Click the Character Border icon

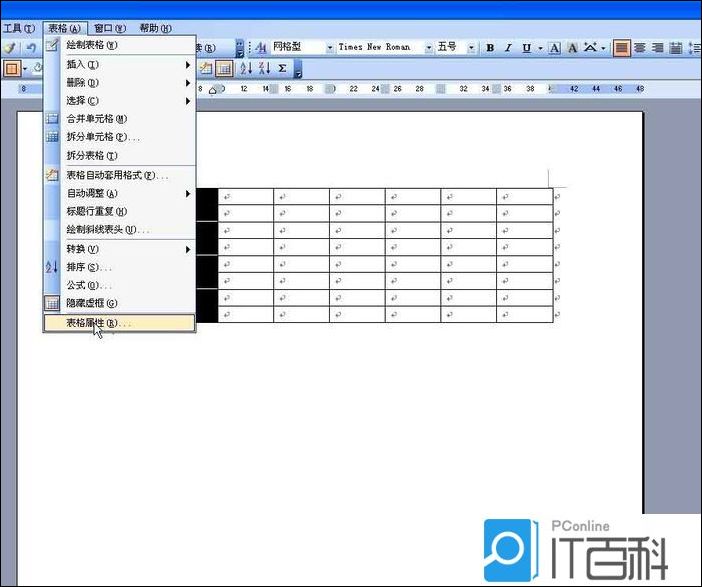pos(554,47)
